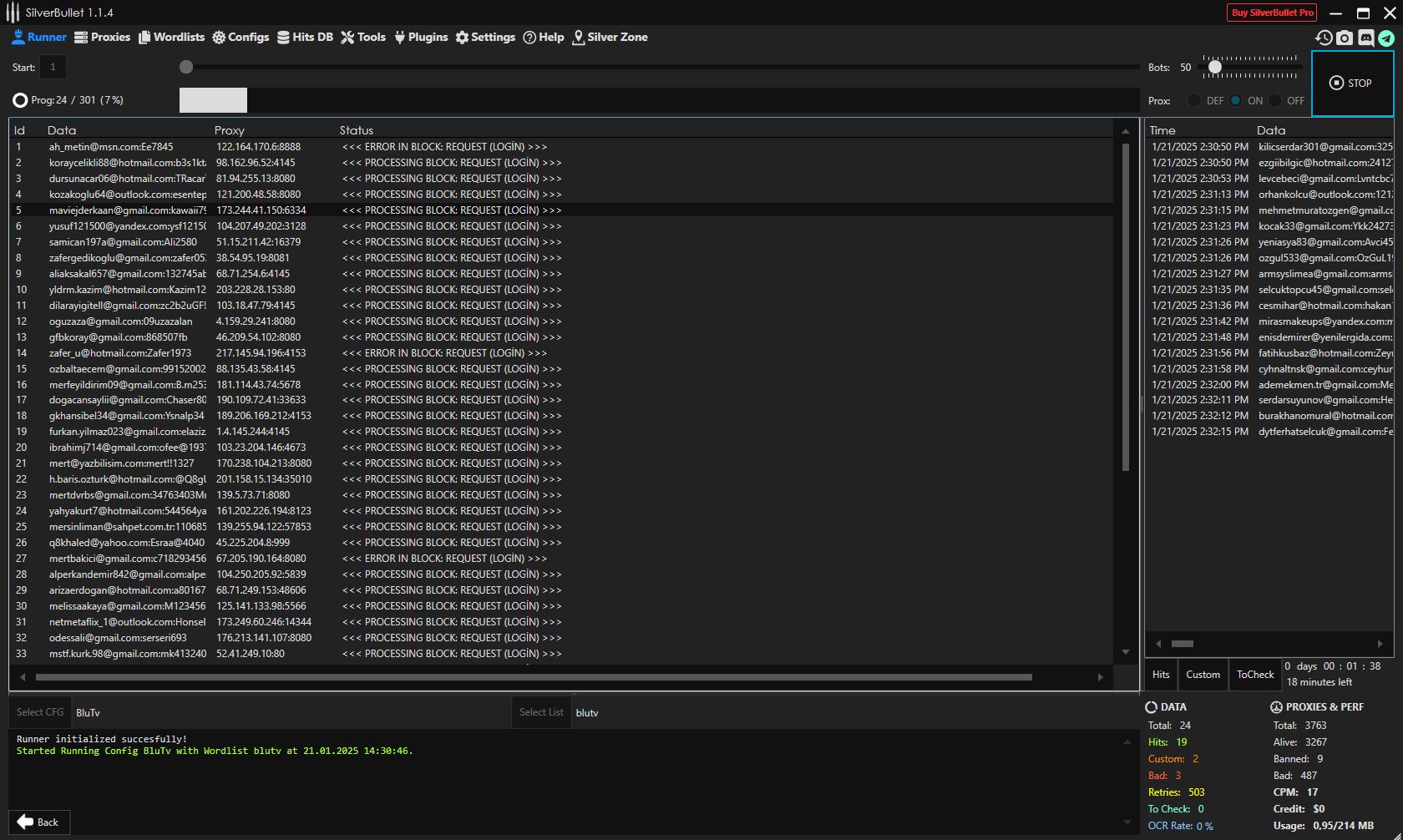Image resolution: width=1403 pixels, height=840 pixels.
Task: Click the Select CFG button
Action: click(x=40, y=712)
